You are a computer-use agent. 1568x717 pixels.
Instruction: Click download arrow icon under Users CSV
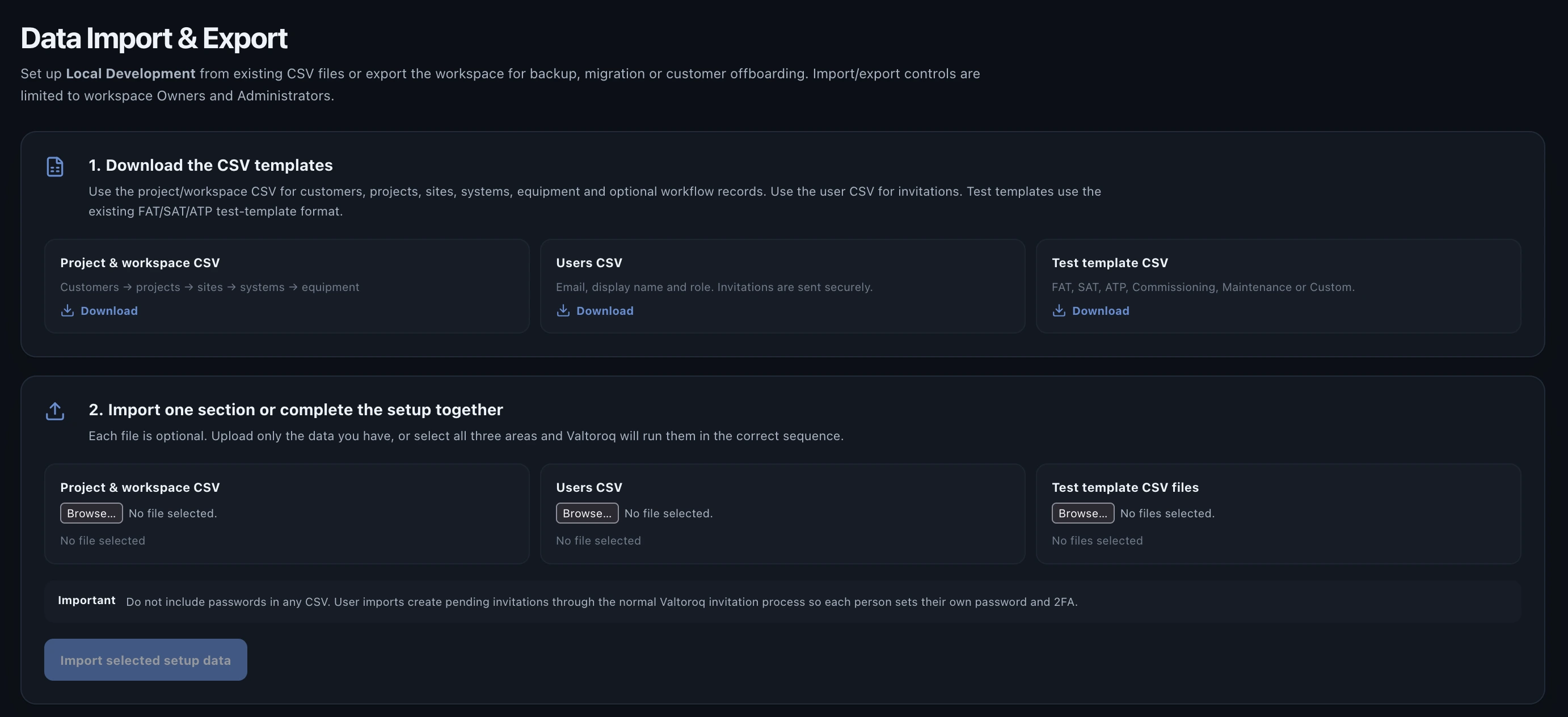tap(563, 310)
